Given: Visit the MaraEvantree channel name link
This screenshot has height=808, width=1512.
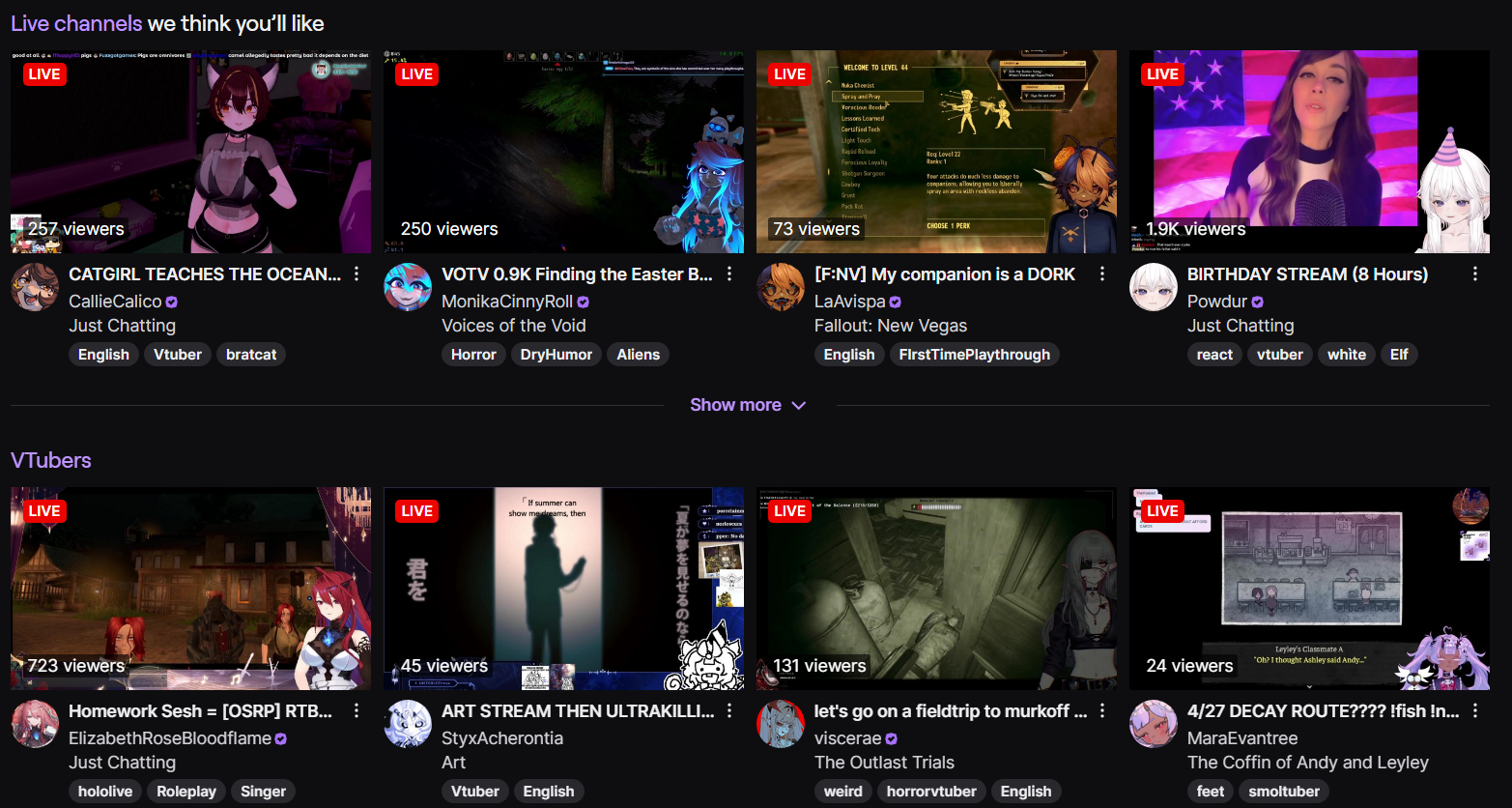Looking at the screenshot, I should (1242, 738).
